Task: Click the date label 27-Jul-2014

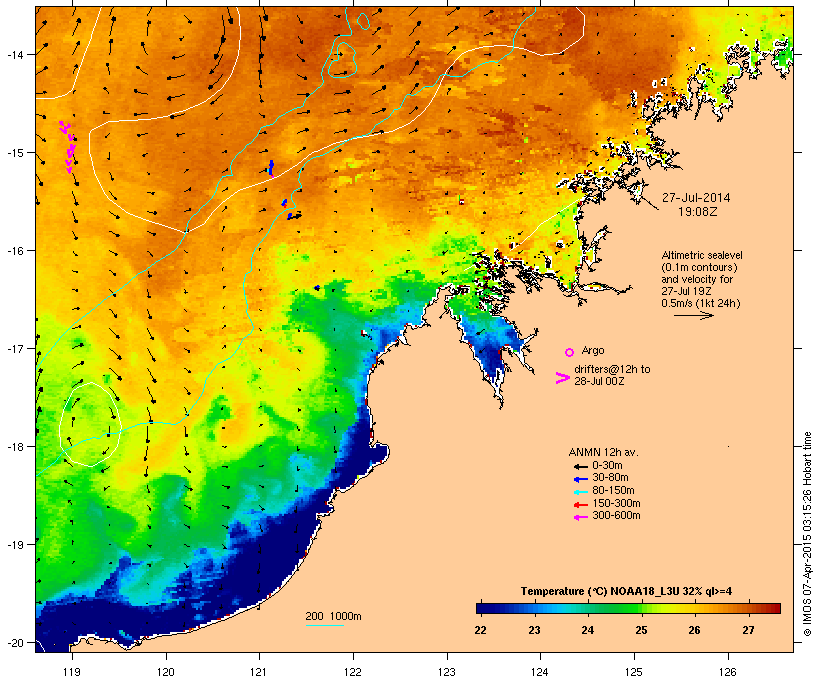Action: pos(696,198)
